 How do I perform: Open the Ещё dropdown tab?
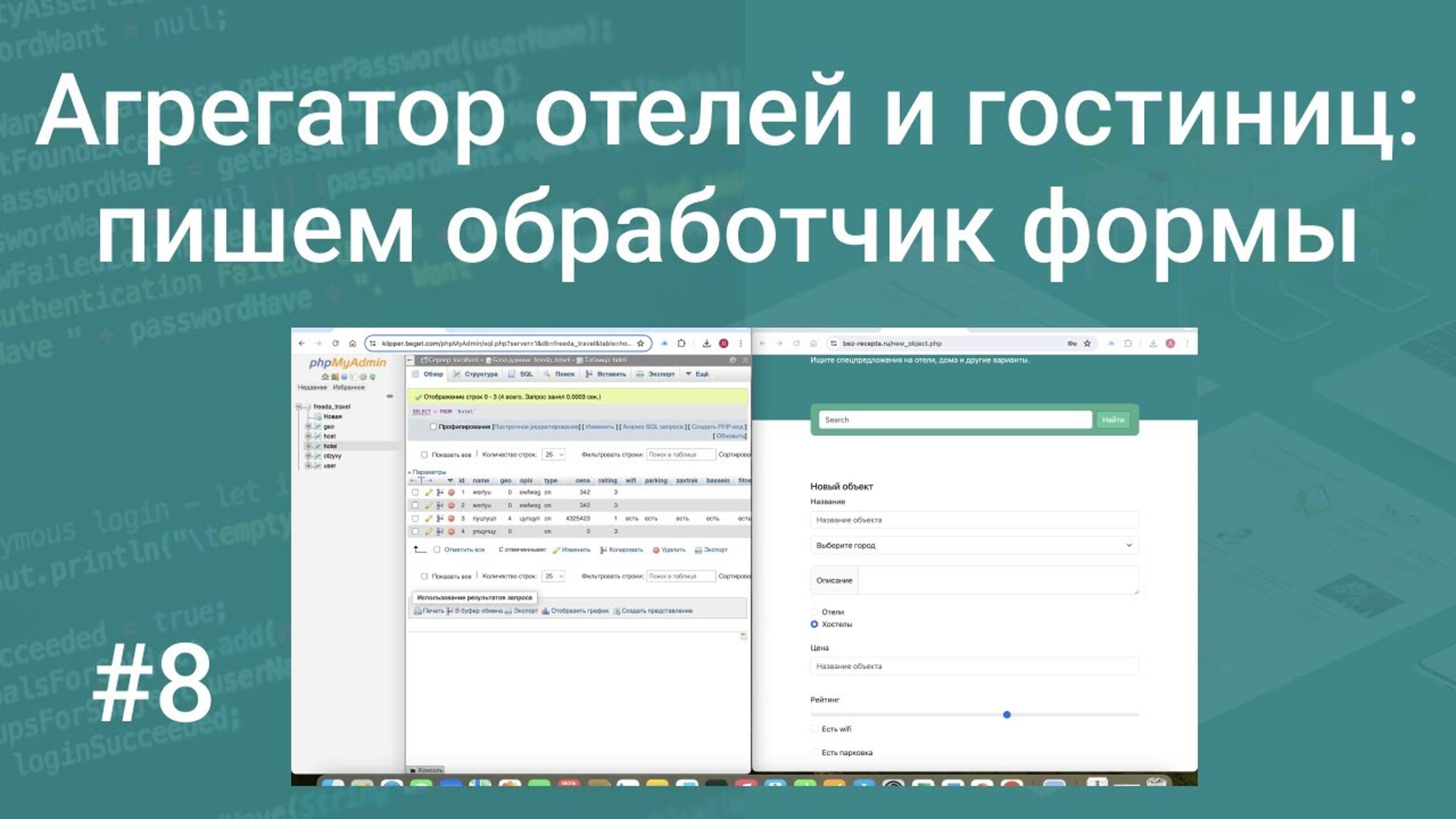[697, 374]
